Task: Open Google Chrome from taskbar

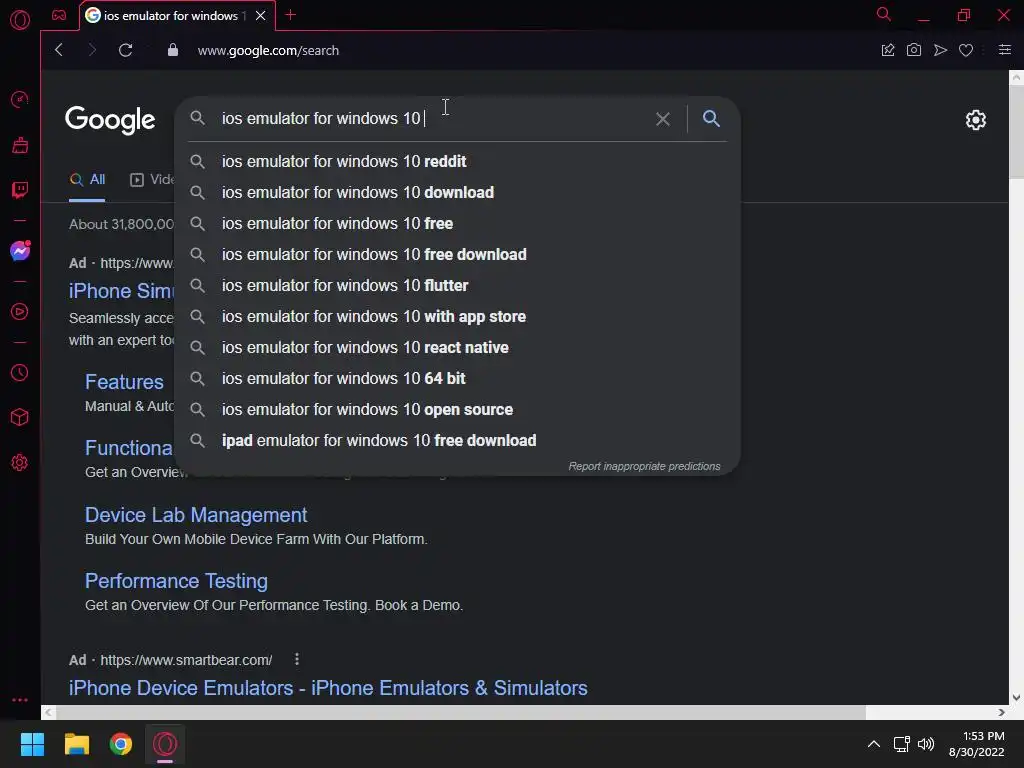Action: 121,744
